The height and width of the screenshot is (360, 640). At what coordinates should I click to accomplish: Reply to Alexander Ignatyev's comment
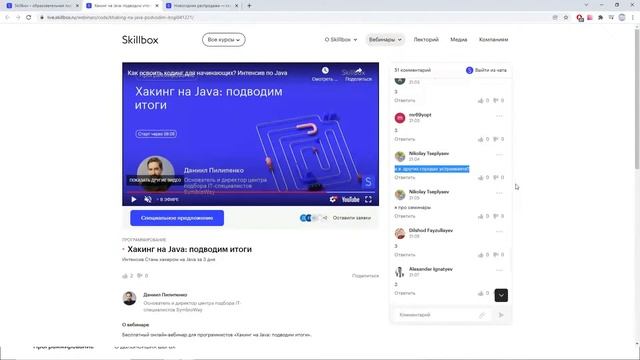click(x=404, y=293)
